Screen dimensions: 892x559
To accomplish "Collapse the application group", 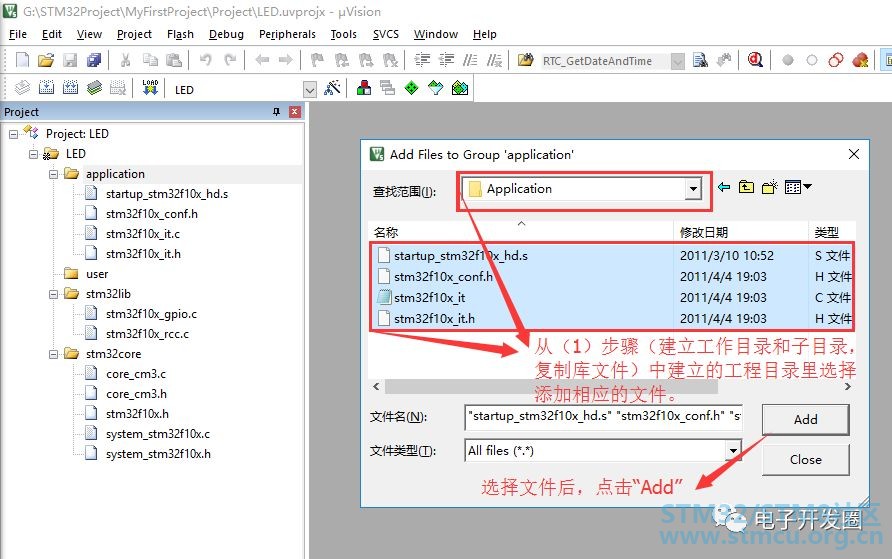I will 53,175.
